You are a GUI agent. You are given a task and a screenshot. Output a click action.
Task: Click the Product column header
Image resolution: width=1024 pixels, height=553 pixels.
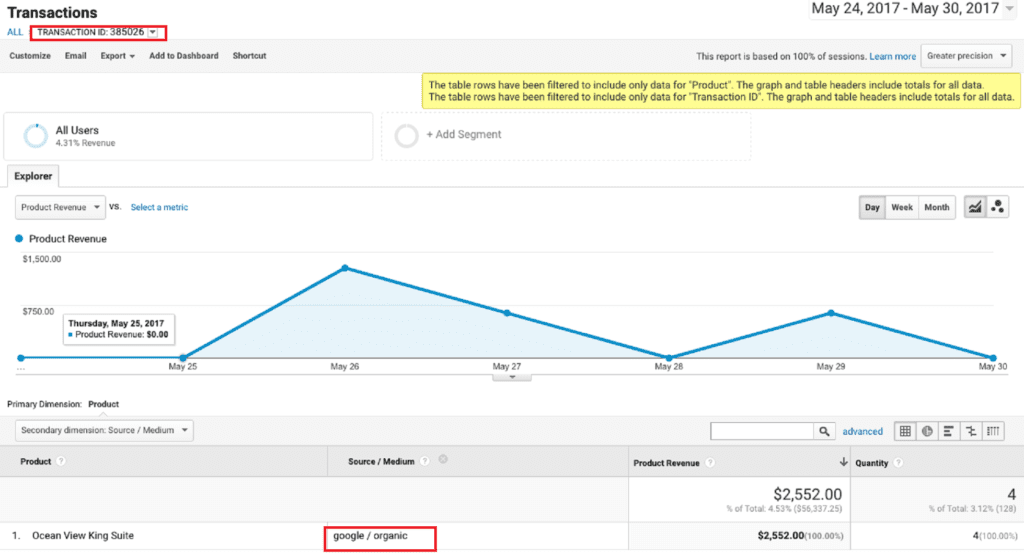pos(35,462)
